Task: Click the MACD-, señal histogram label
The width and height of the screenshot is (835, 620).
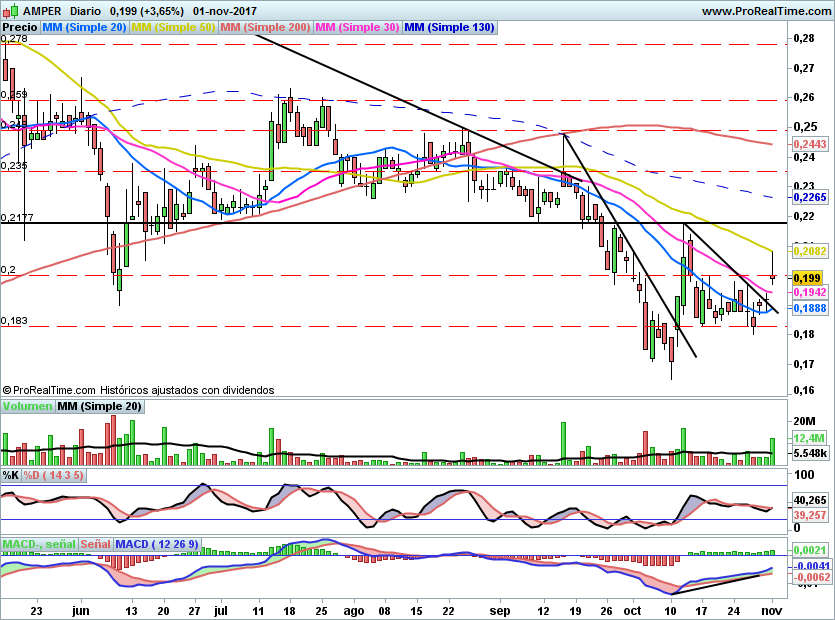Action: [37, 544]
